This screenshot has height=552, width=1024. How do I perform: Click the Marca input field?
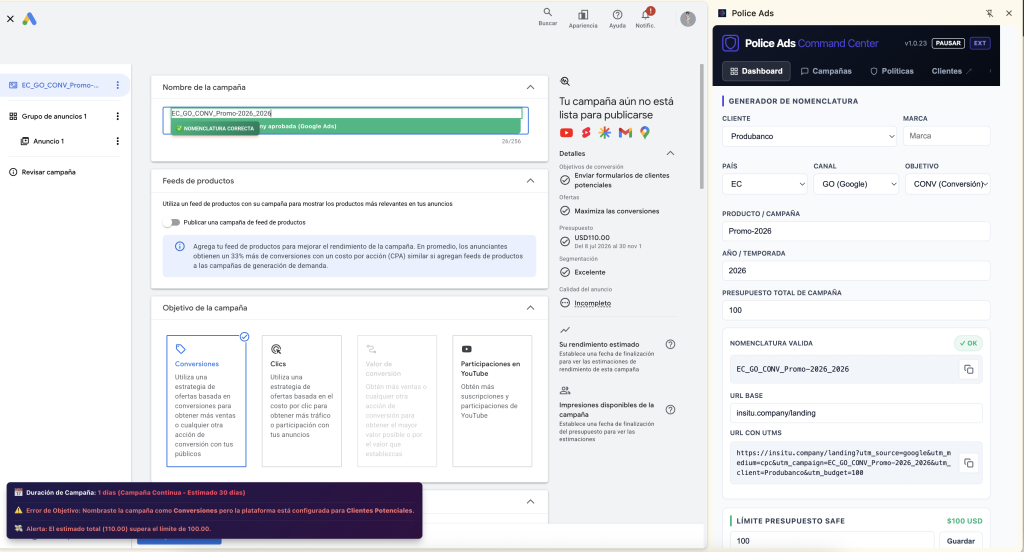(946, 136)
